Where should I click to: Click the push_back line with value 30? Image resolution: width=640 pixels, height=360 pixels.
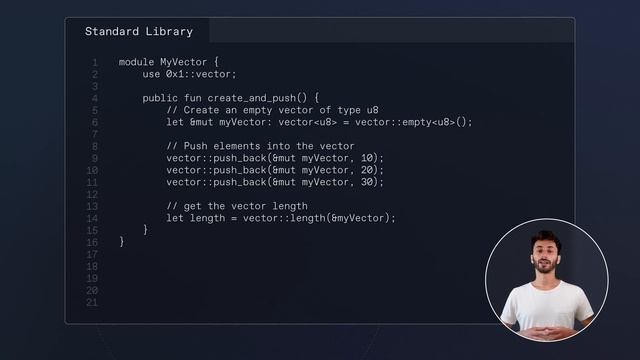click(x=275, y=182)
